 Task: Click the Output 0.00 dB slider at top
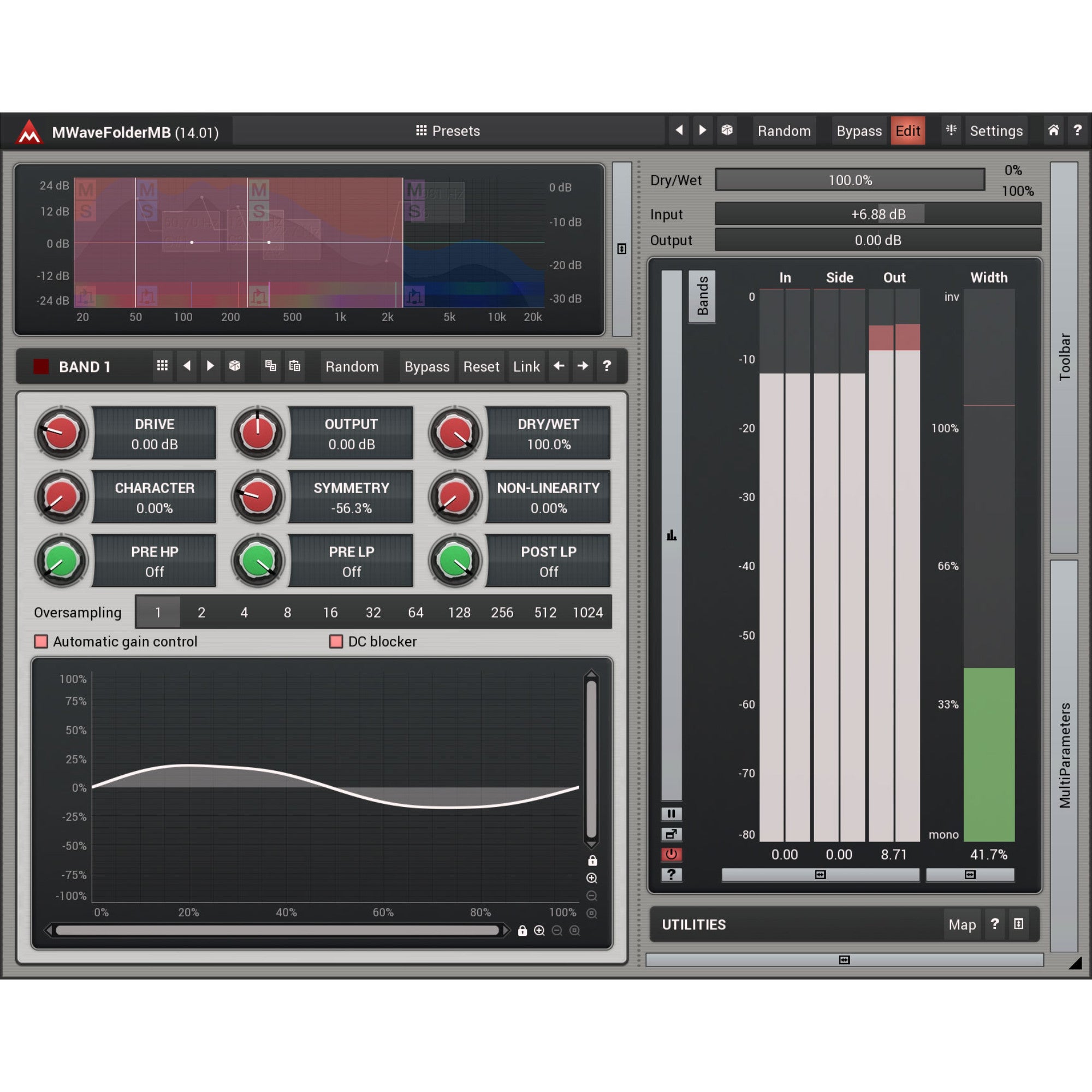click(878, 240)
